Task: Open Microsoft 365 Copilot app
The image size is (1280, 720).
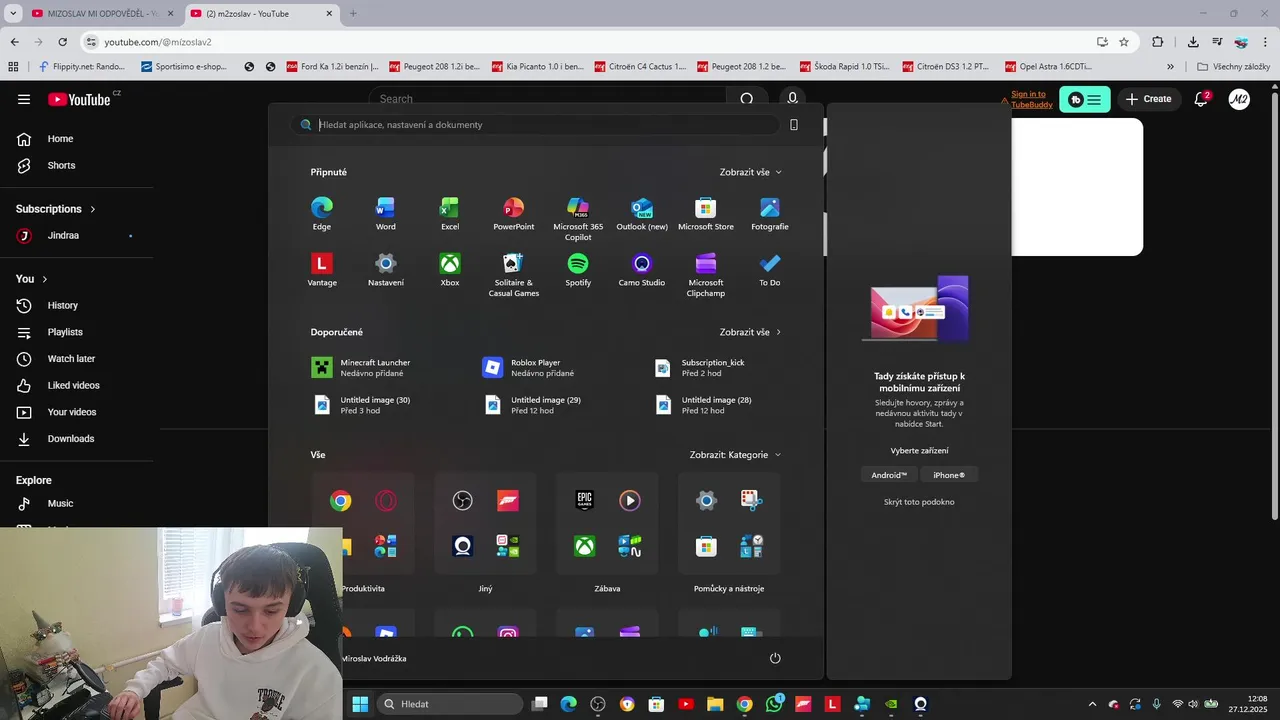Action: (x=578, y=219)
